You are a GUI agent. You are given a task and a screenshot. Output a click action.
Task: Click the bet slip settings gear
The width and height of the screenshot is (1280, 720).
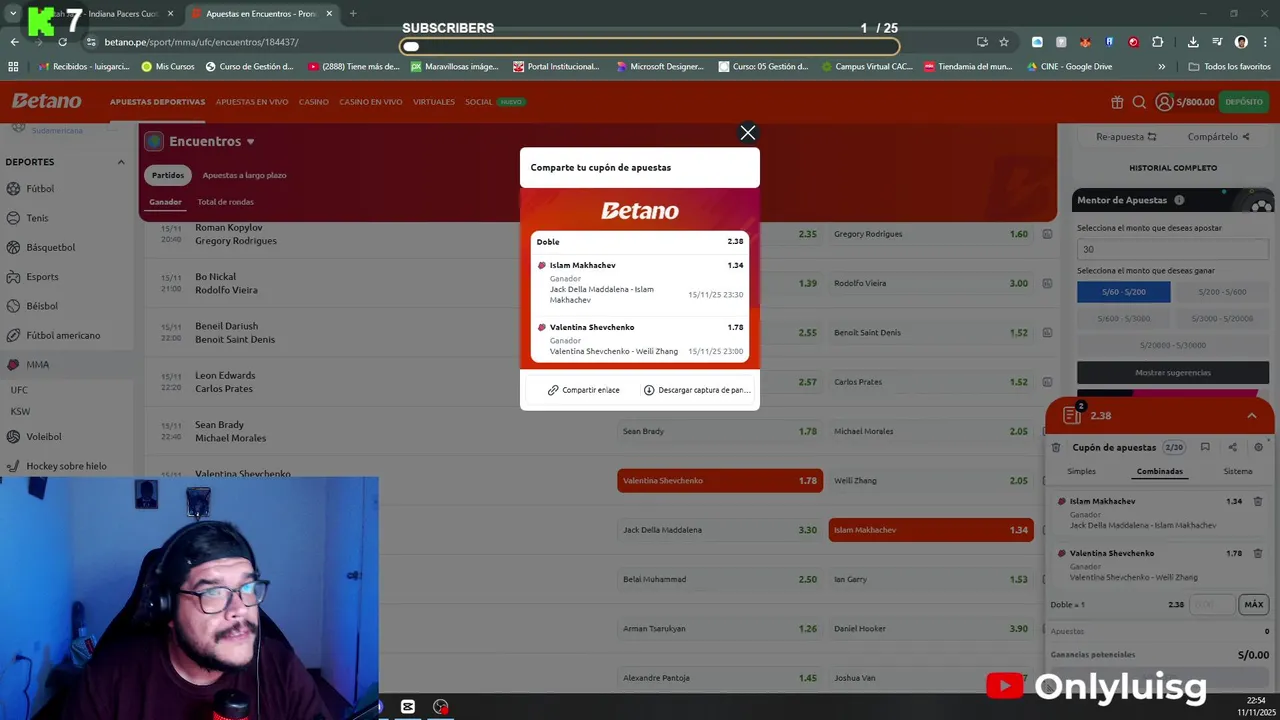tap(1259, 448)
